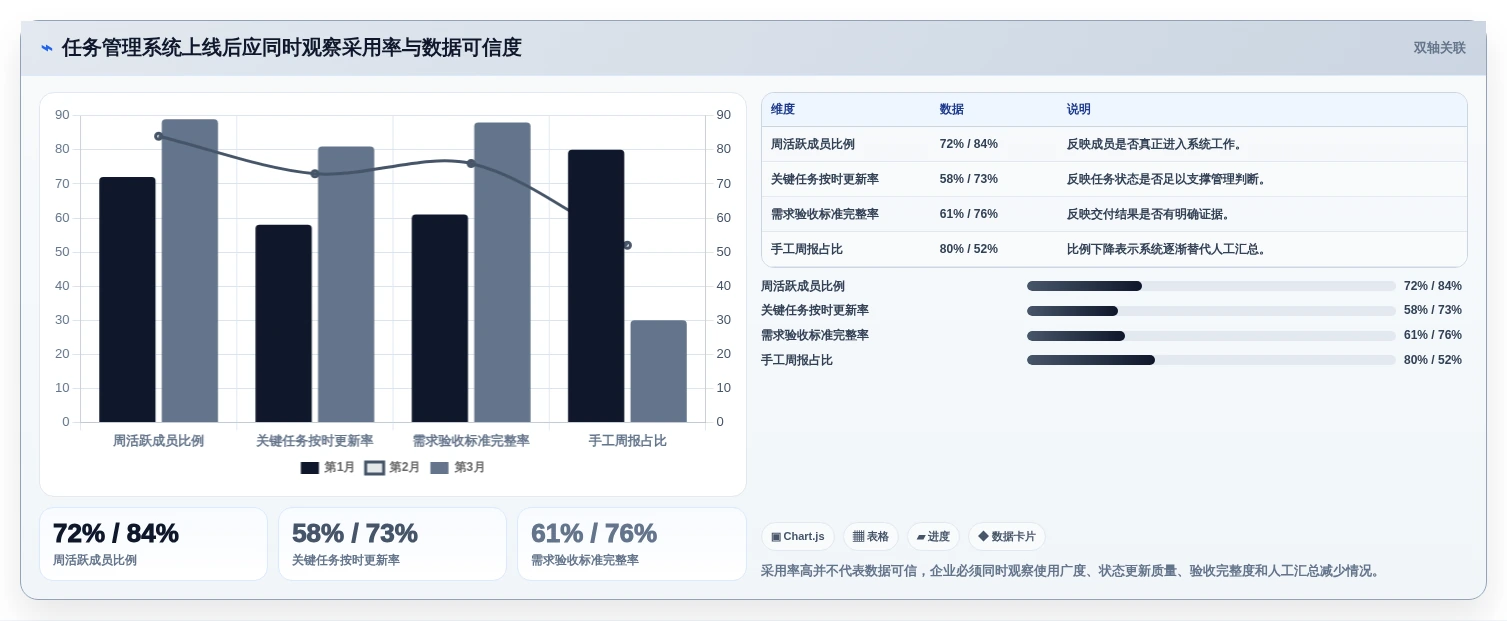Screen dimensions: 1507x621
Task: Toggle the 第3月 legend entry
Action: 458,467
